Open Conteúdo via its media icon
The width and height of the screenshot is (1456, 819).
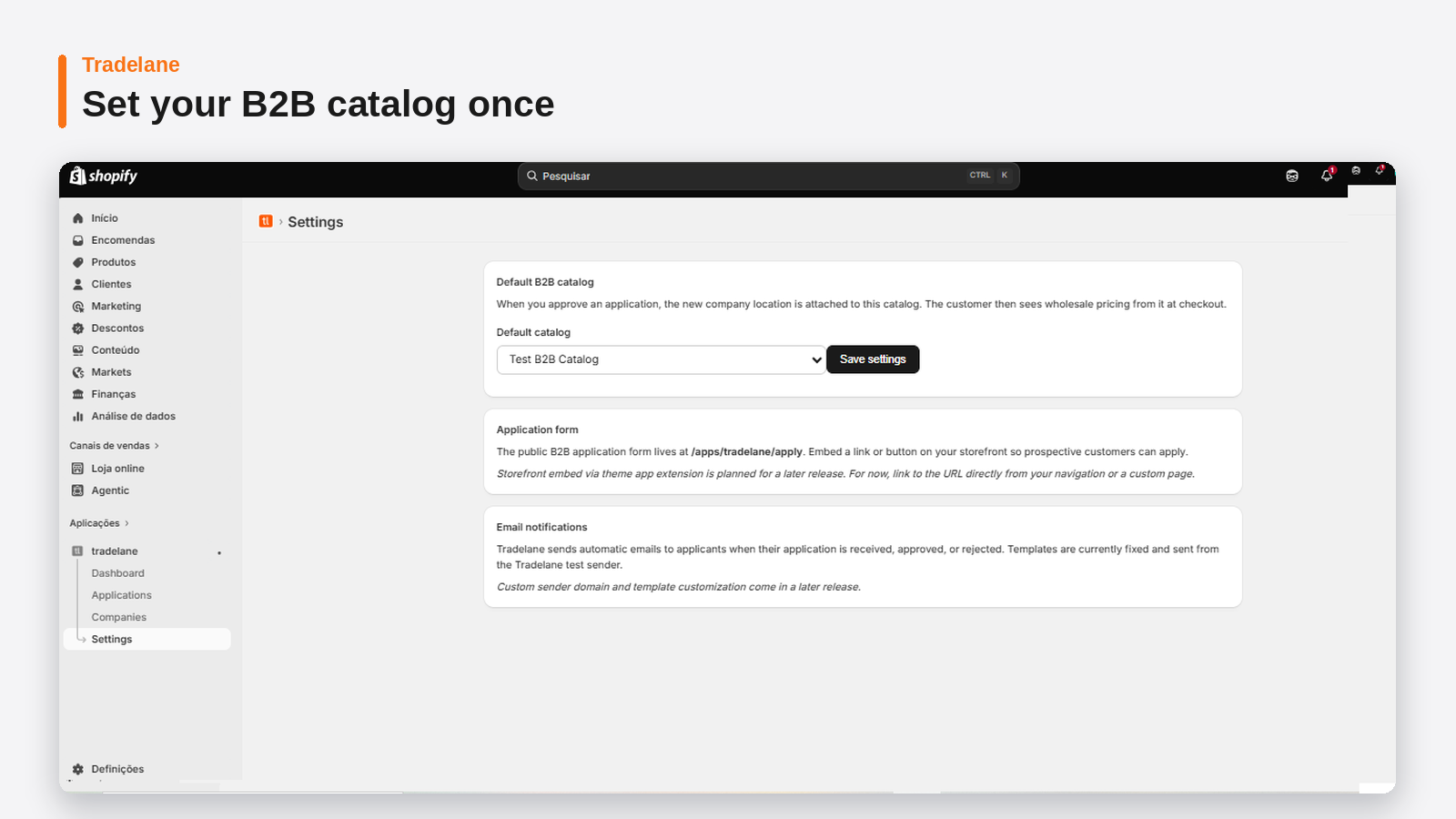pyautogui.click(x=78, y=350)
